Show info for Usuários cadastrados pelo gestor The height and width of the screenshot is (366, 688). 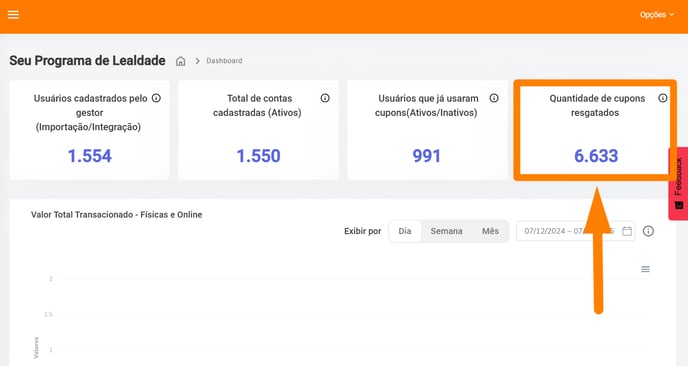[156, 98]
